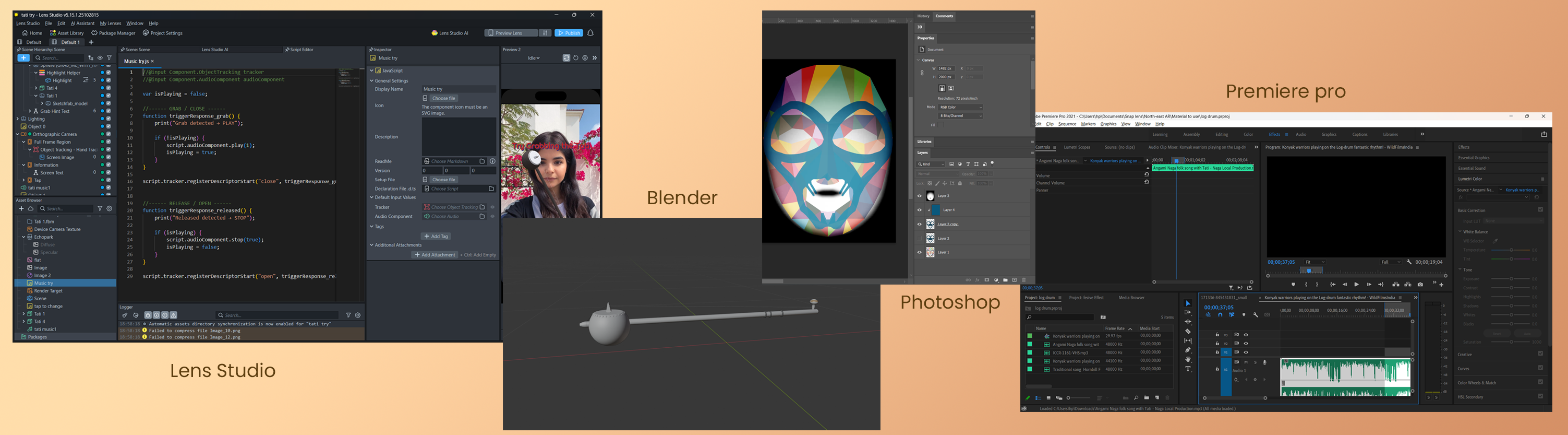
Task: Select the Pen tool in Premiere Pro
Action: (x=1188, y=350)
